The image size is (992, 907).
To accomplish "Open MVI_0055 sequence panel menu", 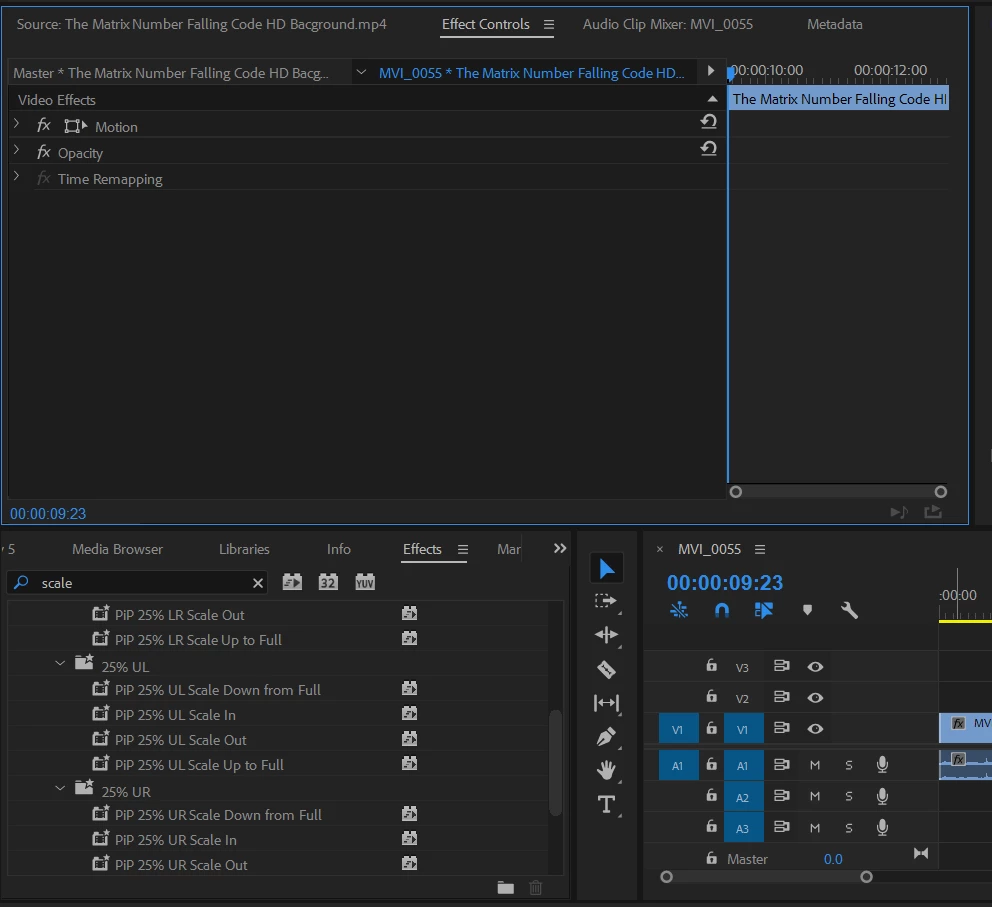I will pyautogui.click(x=760, y=550).
